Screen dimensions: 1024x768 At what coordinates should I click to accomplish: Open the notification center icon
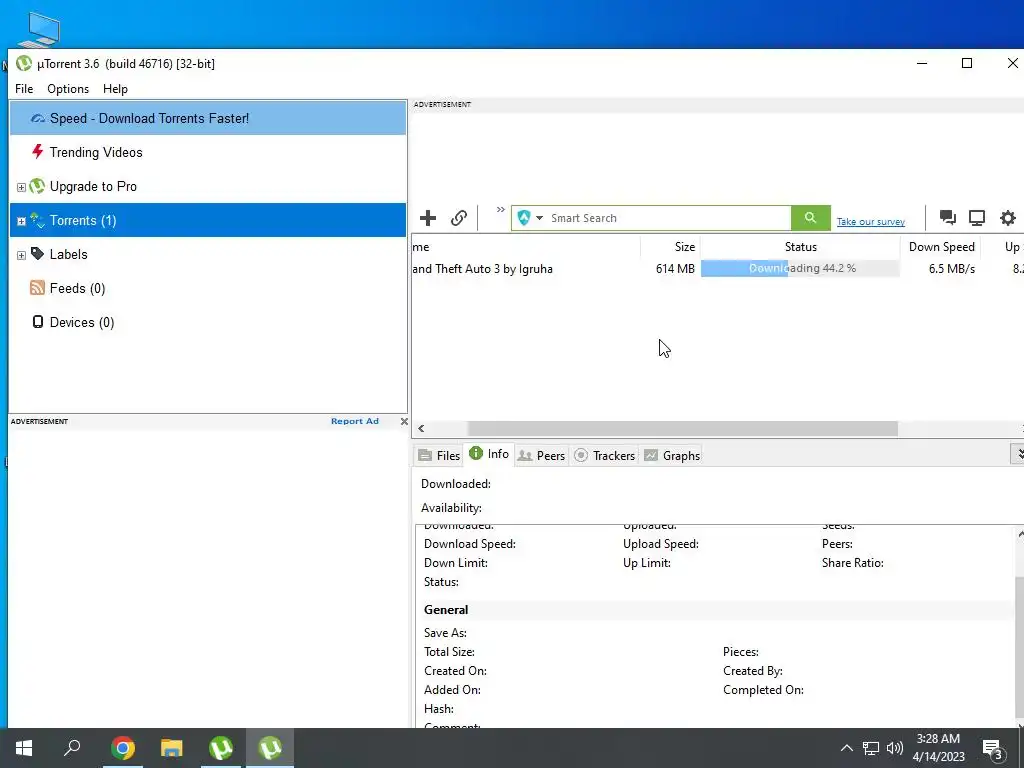pos(992,748)
